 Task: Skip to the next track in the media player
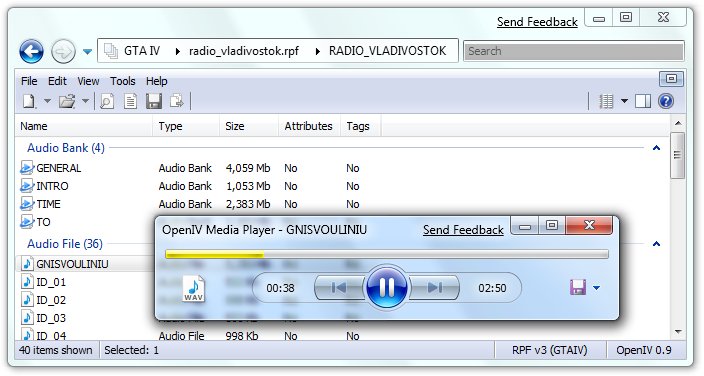pos(435,288)
